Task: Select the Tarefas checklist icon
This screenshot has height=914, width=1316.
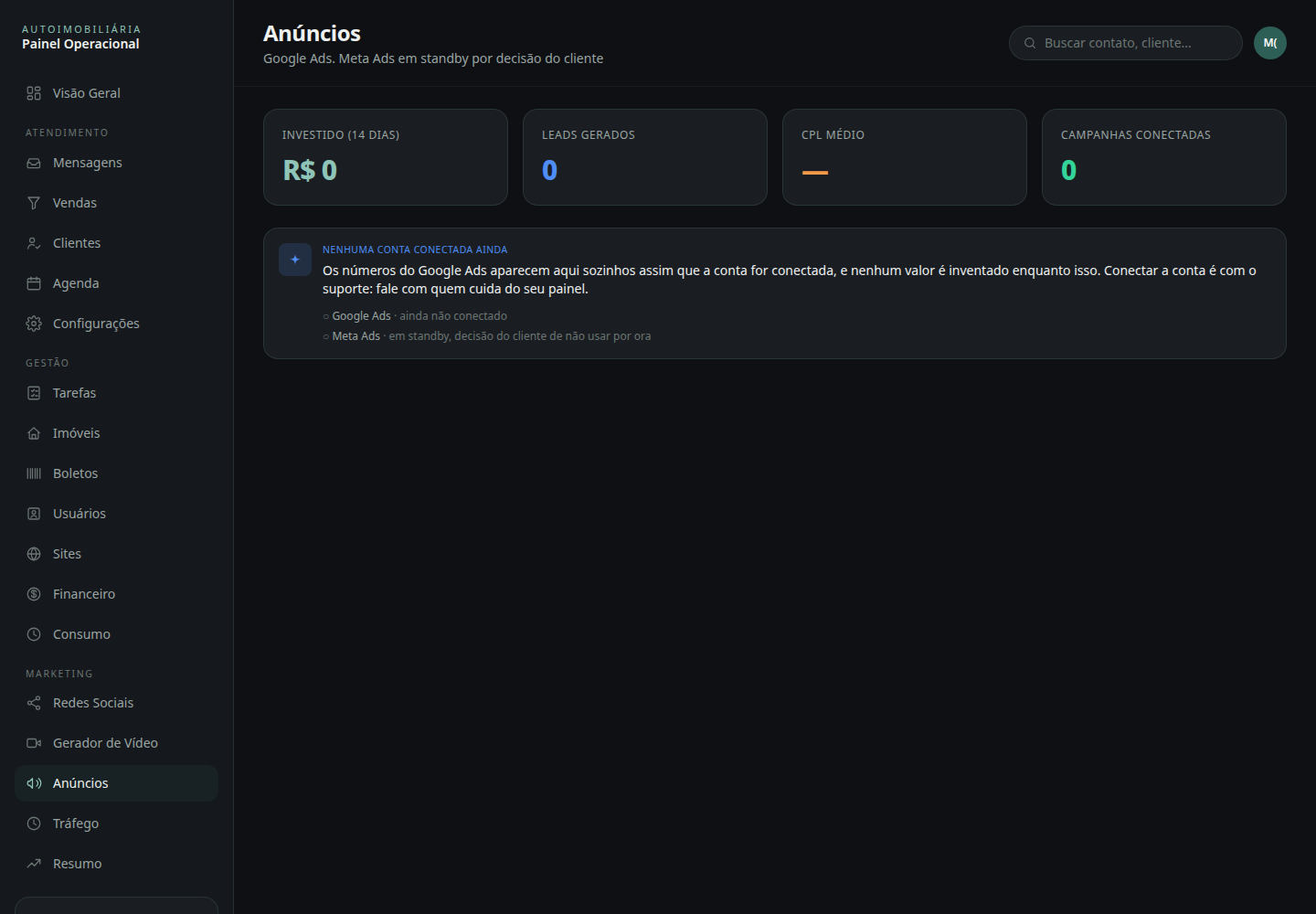Action: [x=34, y=393]
